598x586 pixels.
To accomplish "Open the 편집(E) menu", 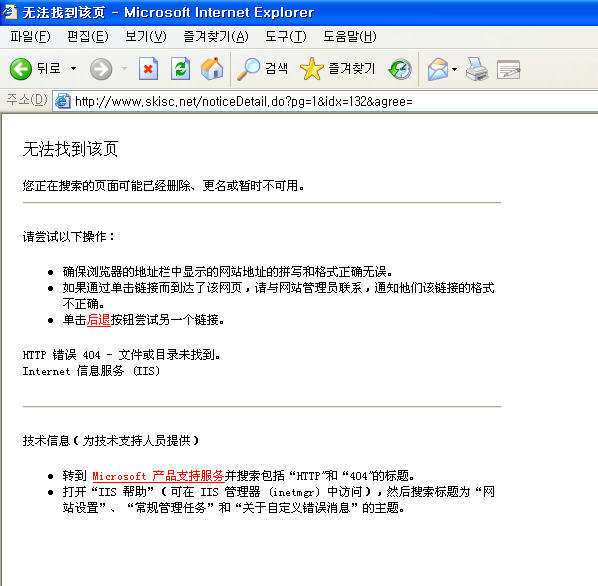I will [88, 37].
